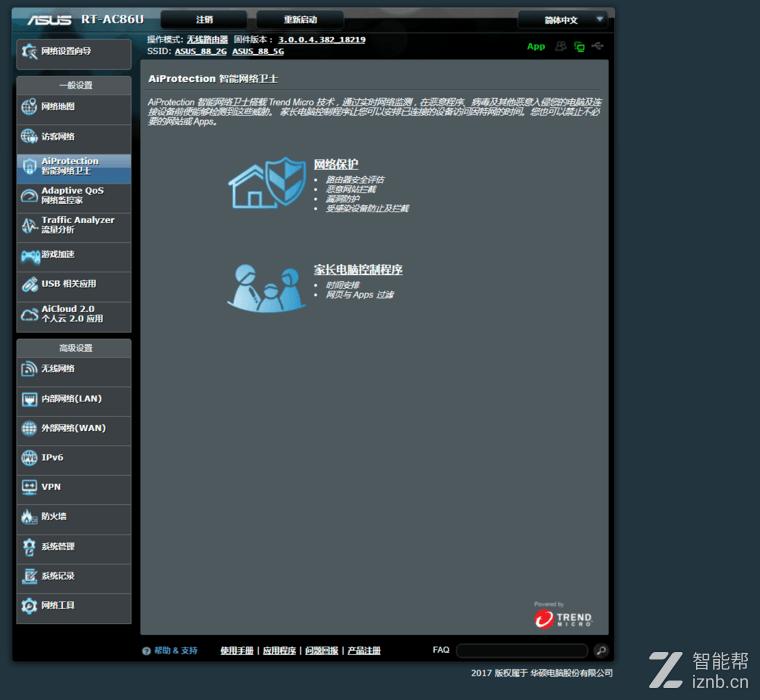Viewport: 760px width, 700px height.
Task: Click the Firewall flame icon
Action: click(x=29, y=517)
